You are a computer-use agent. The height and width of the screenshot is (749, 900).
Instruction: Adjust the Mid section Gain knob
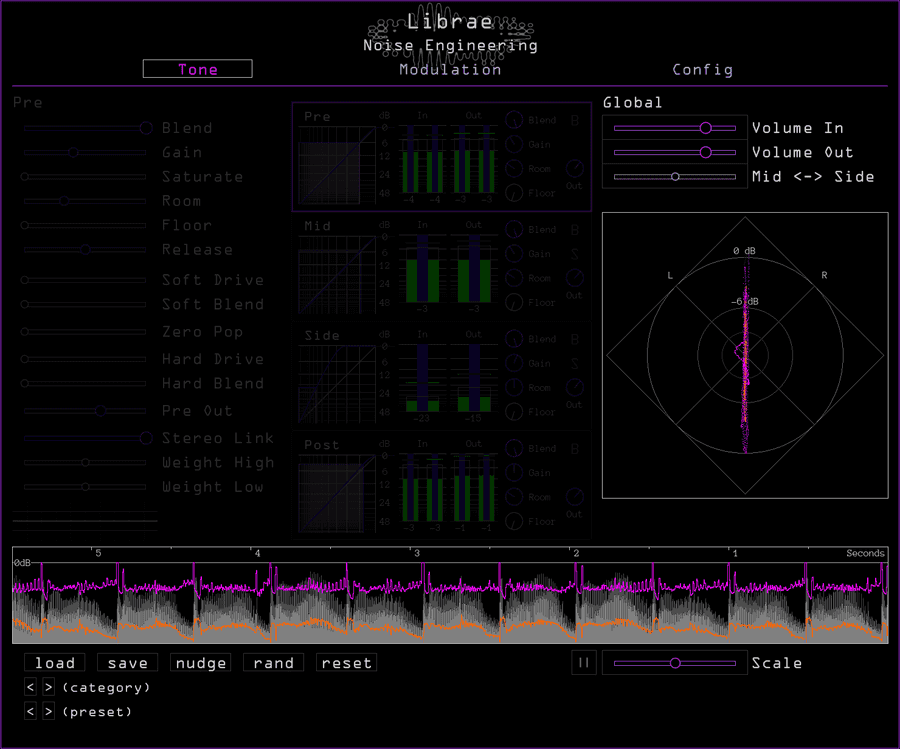pyautogui.click(x=514, y=254)
